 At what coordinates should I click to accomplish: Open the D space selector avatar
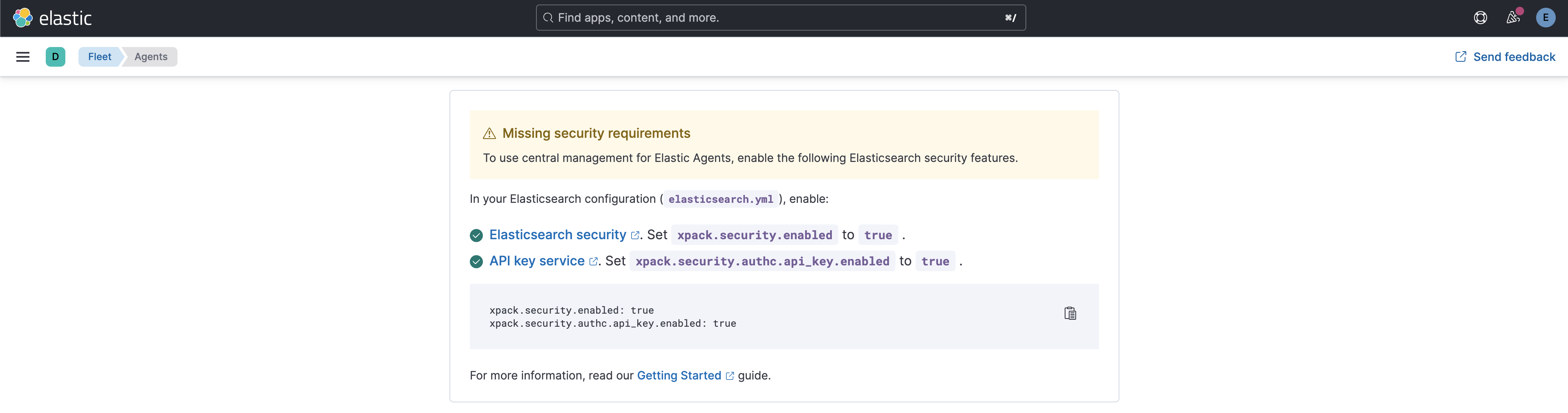pyautogui.click(x=56, y=57)
